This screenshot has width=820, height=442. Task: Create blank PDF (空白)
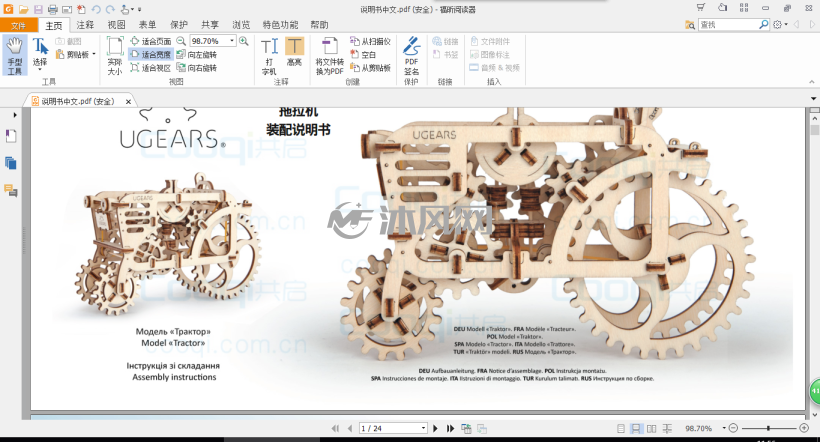click(363, 54)
